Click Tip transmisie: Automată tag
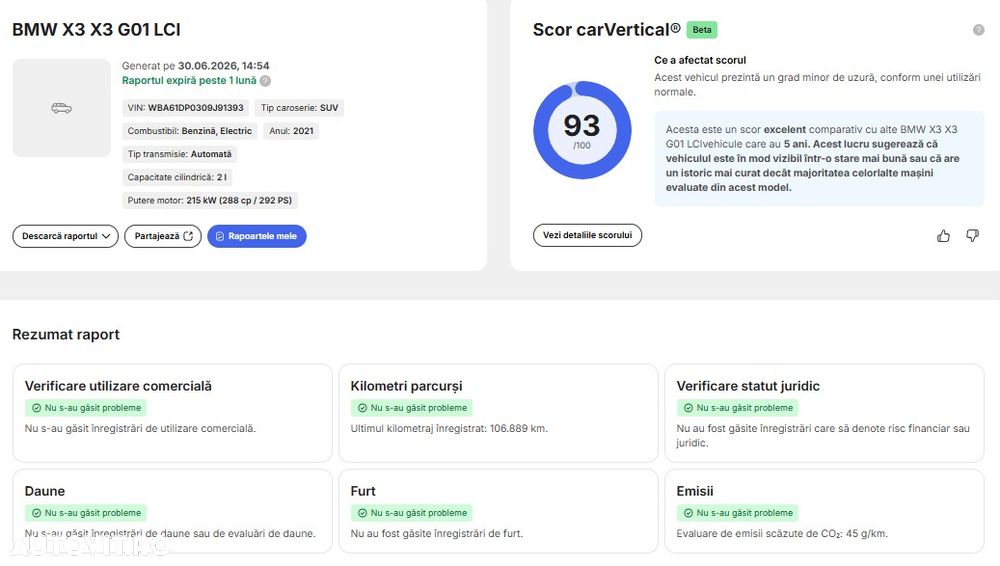Viewport: 1000px width, 566px height. (x=179, y=154)
